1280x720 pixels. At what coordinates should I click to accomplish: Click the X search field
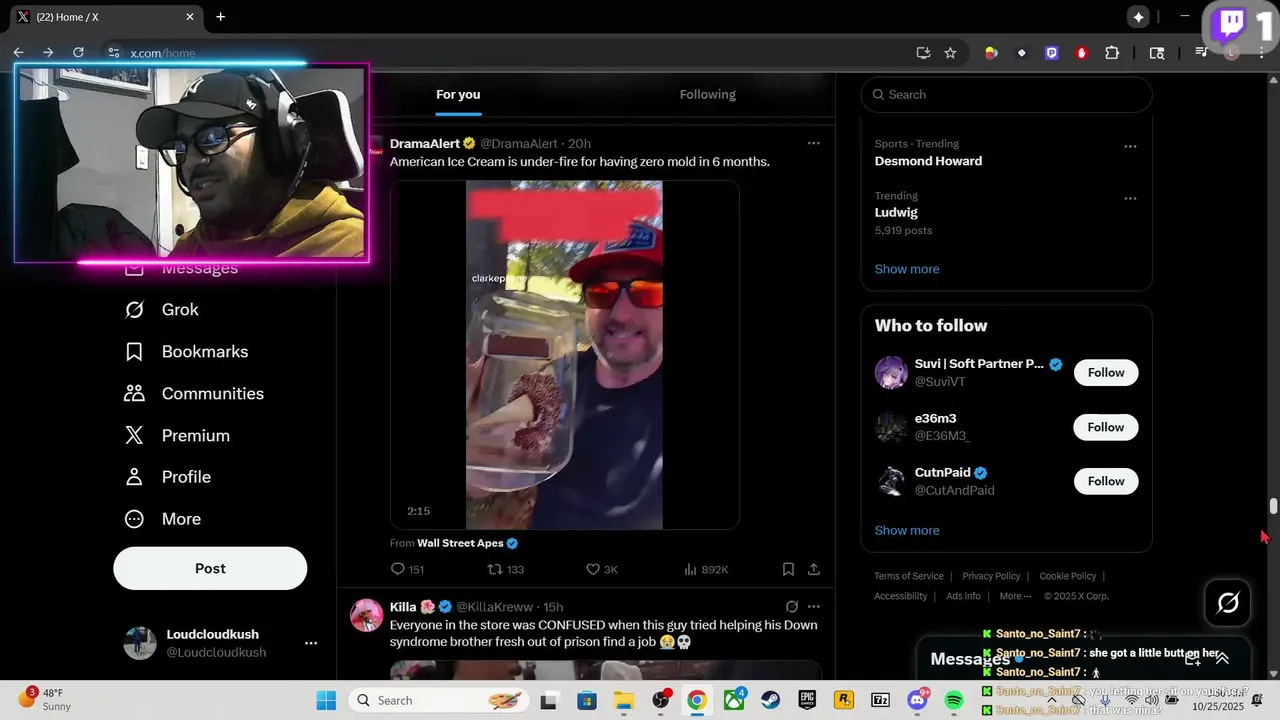(1006, 95)
